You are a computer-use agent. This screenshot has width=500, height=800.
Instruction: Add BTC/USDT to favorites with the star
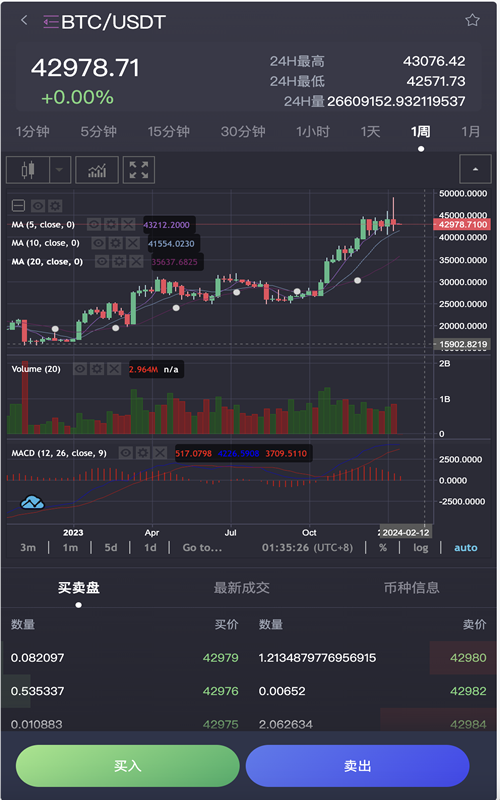[x=472, y=20]
